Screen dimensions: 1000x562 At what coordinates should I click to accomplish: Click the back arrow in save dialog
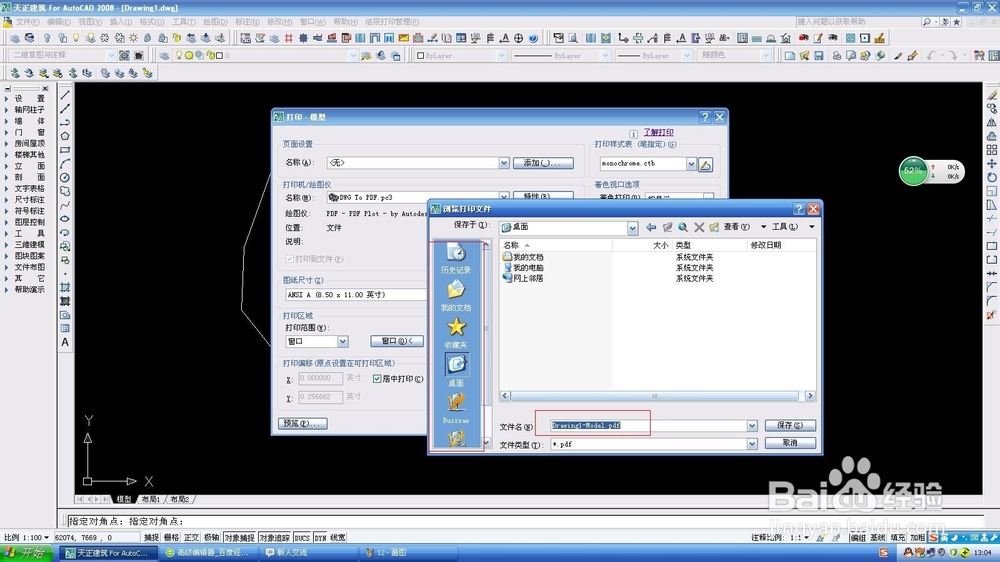[x=651, y=227]
